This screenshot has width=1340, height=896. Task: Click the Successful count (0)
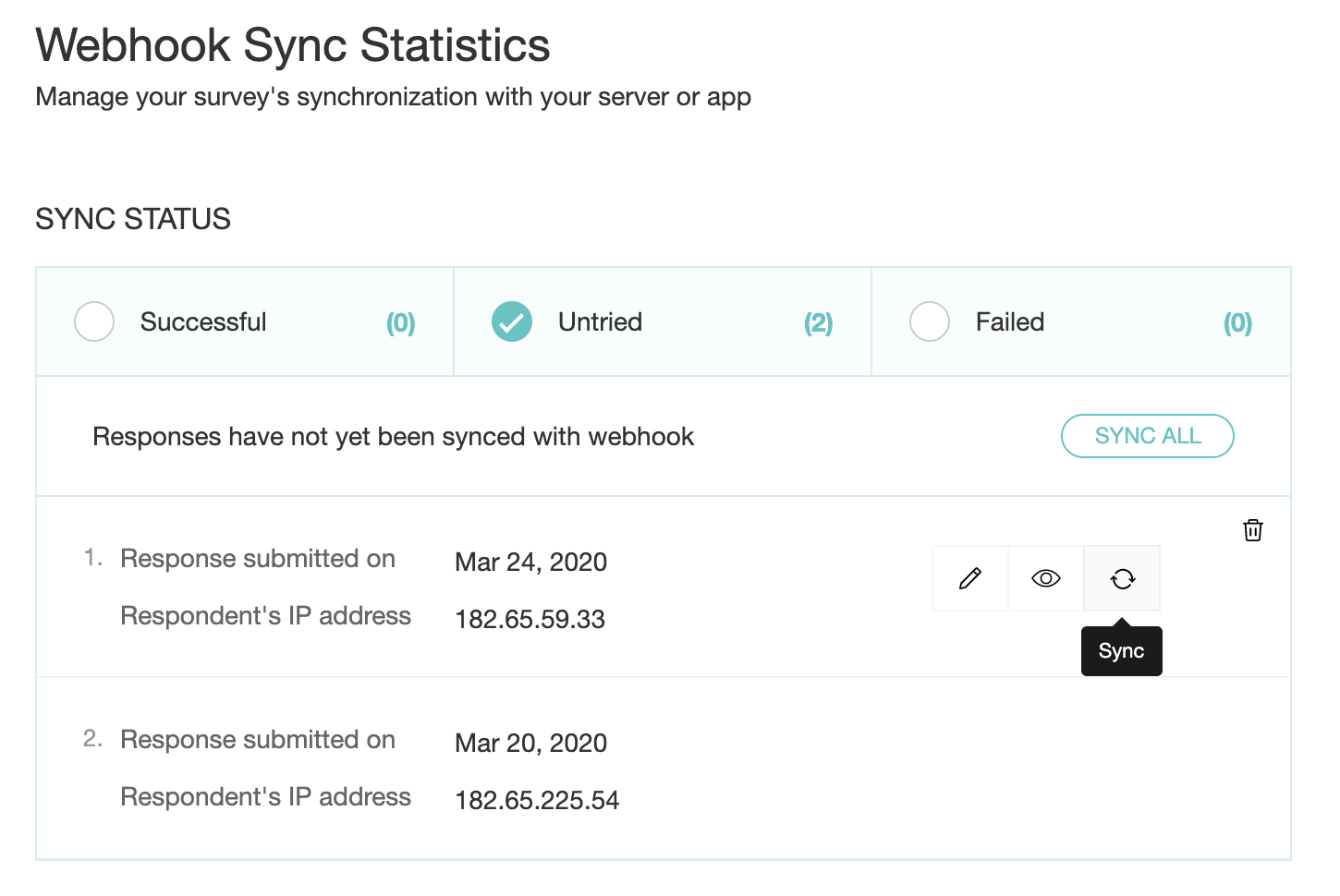coord(400,322)
